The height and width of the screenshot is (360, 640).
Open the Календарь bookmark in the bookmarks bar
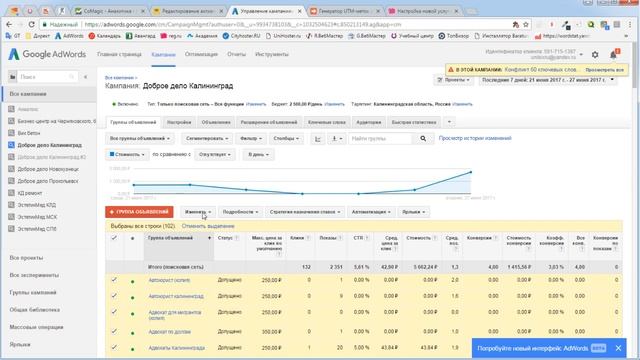click(105, 36)
